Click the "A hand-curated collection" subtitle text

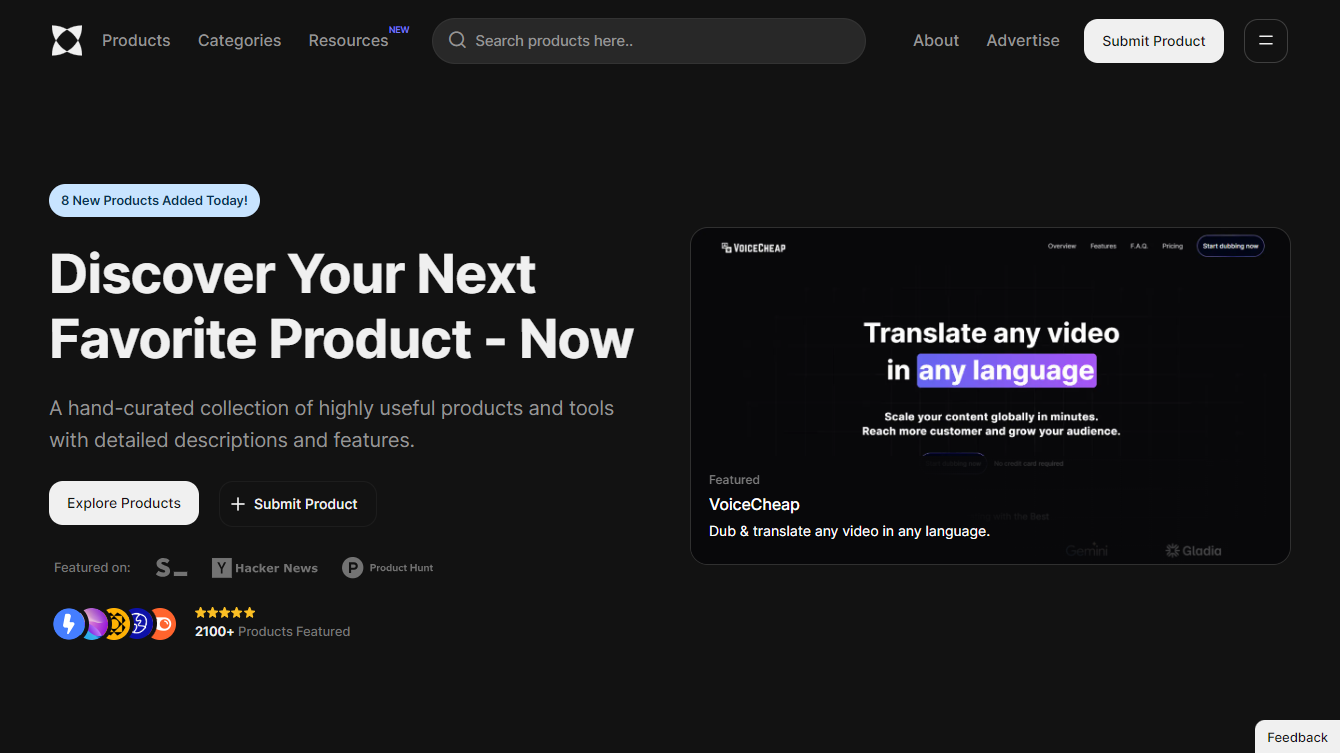click(x=332, y=424)
